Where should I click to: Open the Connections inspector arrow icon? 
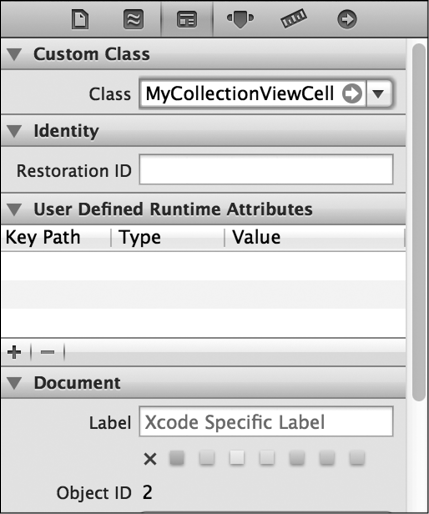(x=347, y=19)
